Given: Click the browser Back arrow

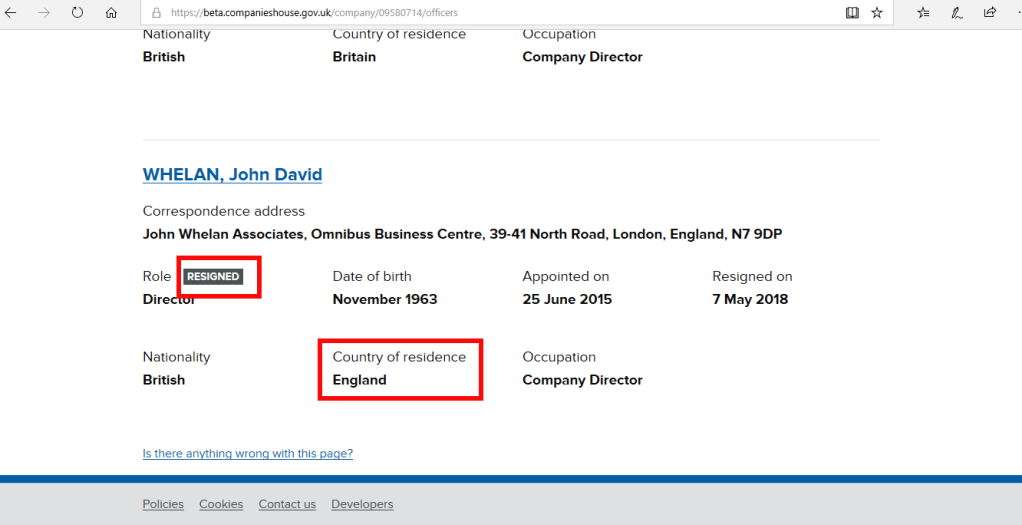Looking at the screenshot, I should coord(11,13).
